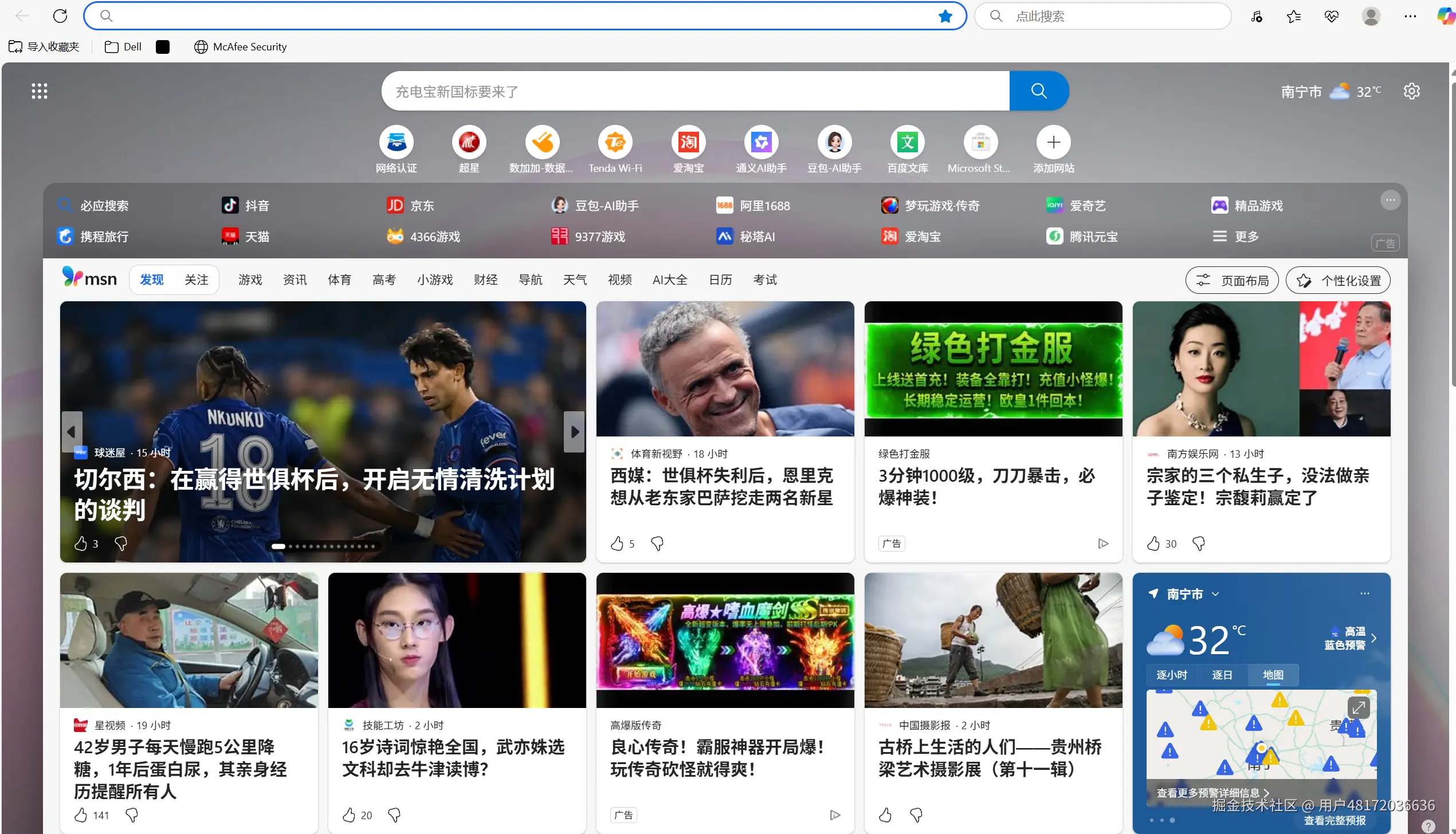Open the Tenda Wi-Fi quick link
The width and height of the screenshot is (1456, 834).
coord(615,142)
